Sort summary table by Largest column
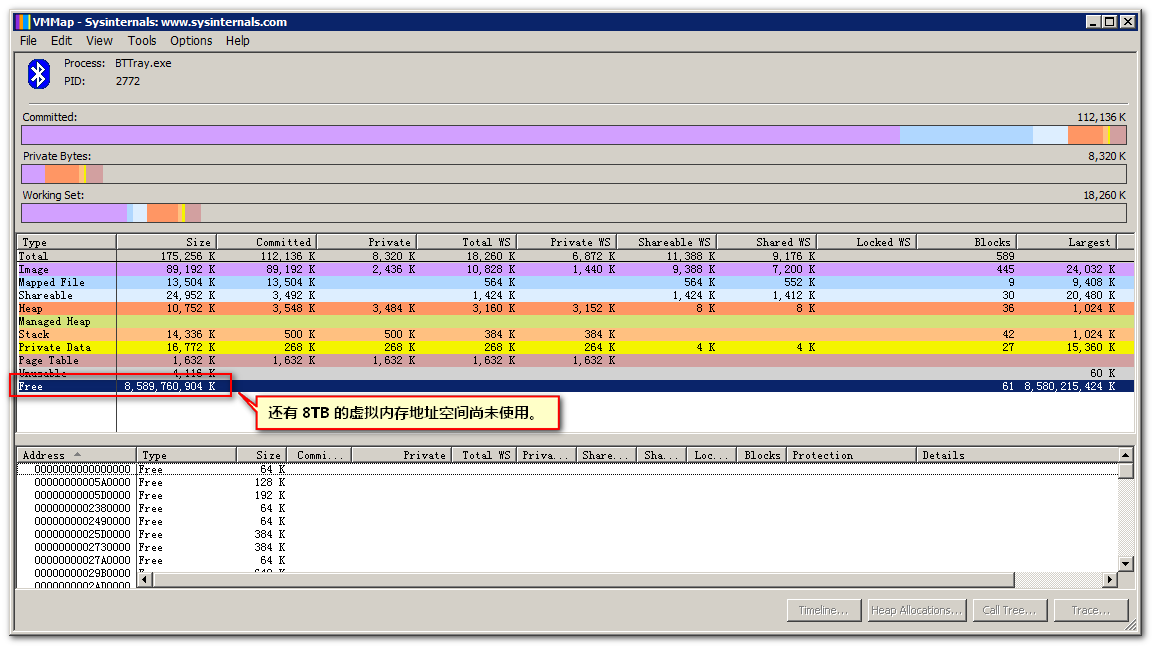Image resolution: width=1152 pixels, height=646 pixels. pos(1065,242)
